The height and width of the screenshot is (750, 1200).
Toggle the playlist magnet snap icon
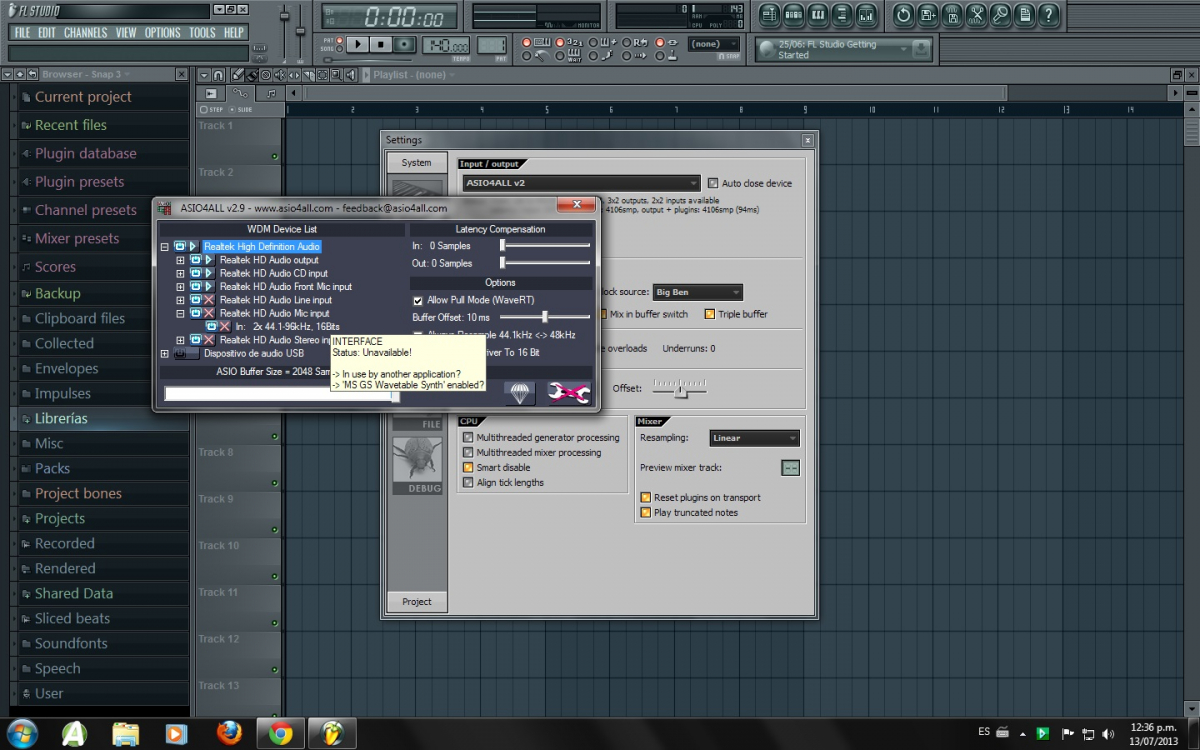tap(218, 75)
